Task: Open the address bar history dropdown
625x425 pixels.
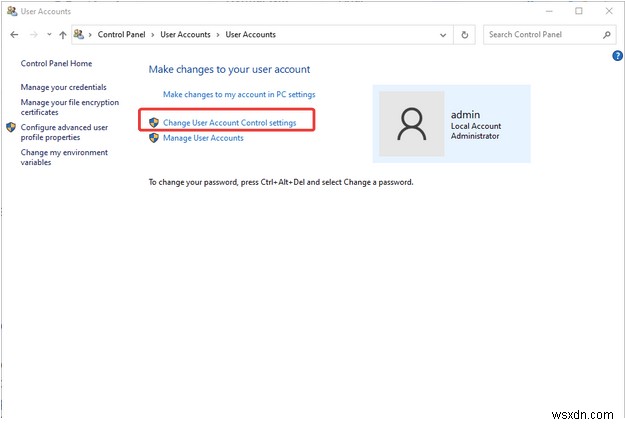Action: 443,35
